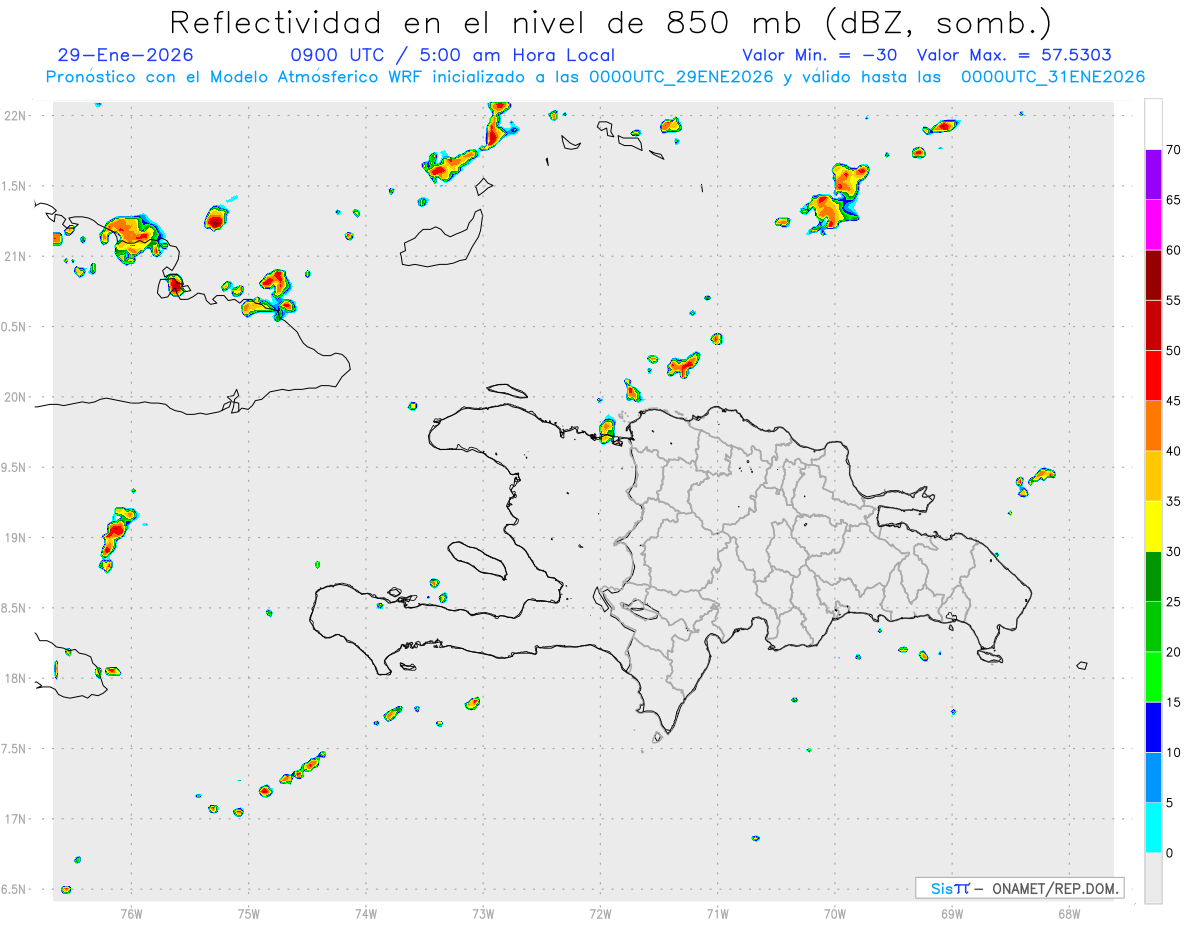The image size is (1200, 927).
Task: Select the '20N' latitude label
Action: click(x=15, y=397)
